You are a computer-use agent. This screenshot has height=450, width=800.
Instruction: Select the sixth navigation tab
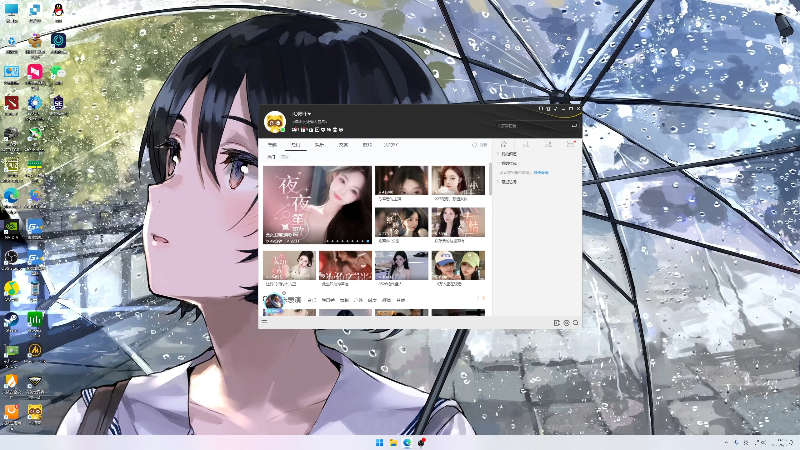(x=391, y=145)
